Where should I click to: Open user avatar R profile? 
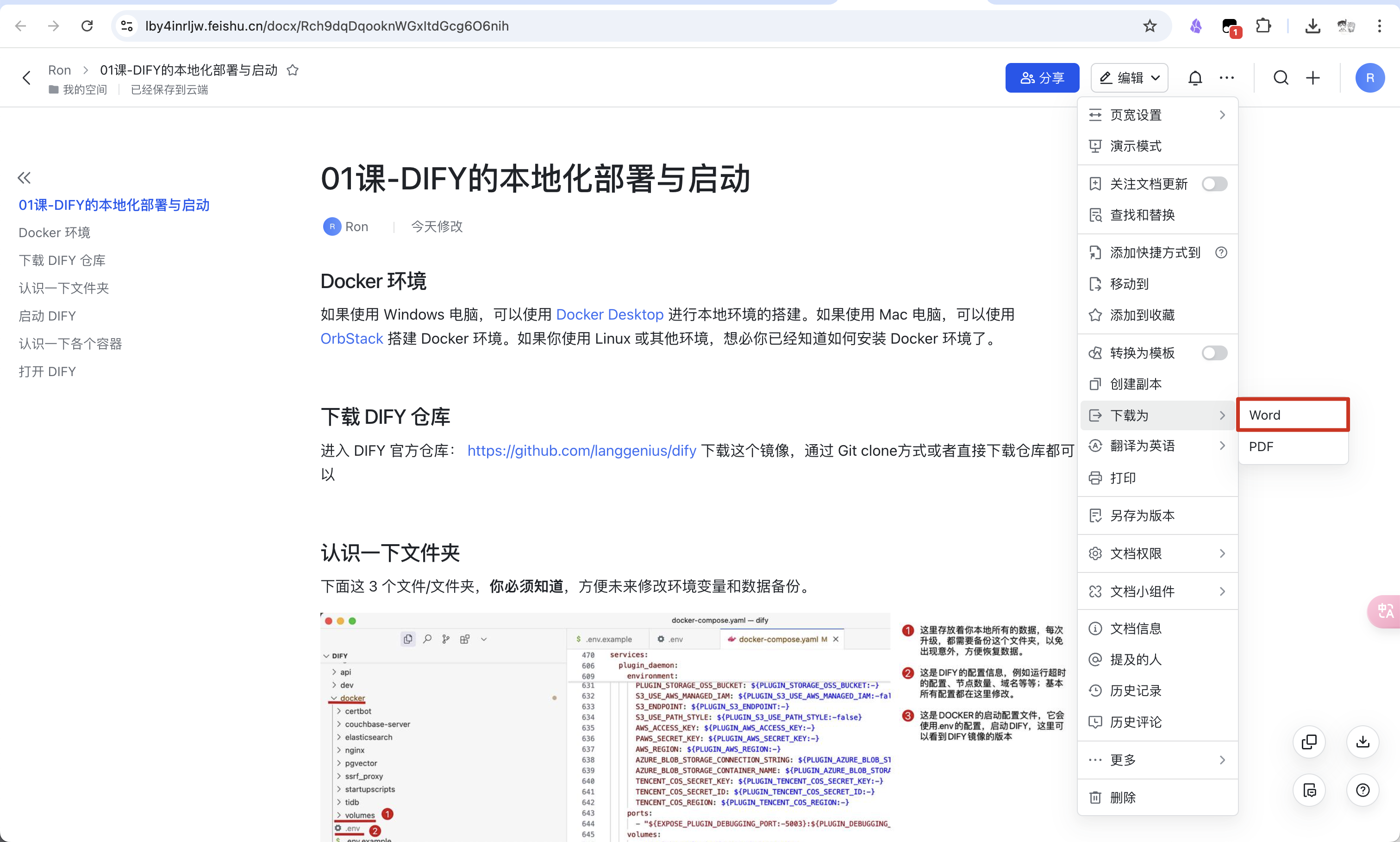coord(1370,78)
